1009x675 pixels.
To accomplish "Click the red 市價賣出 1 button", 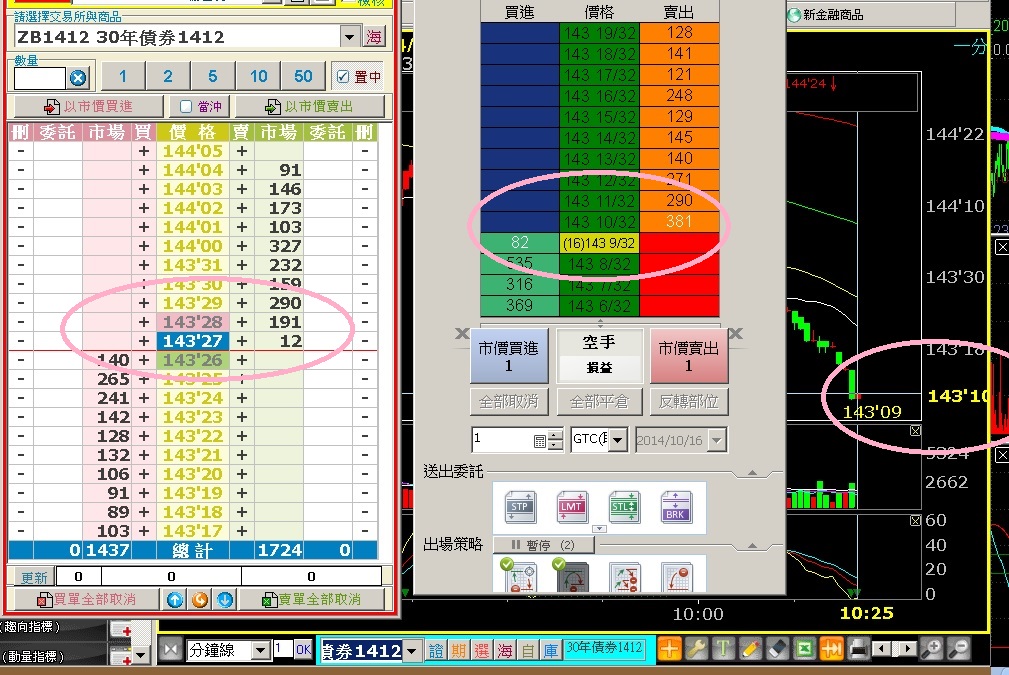I will [x=689, y=356].
